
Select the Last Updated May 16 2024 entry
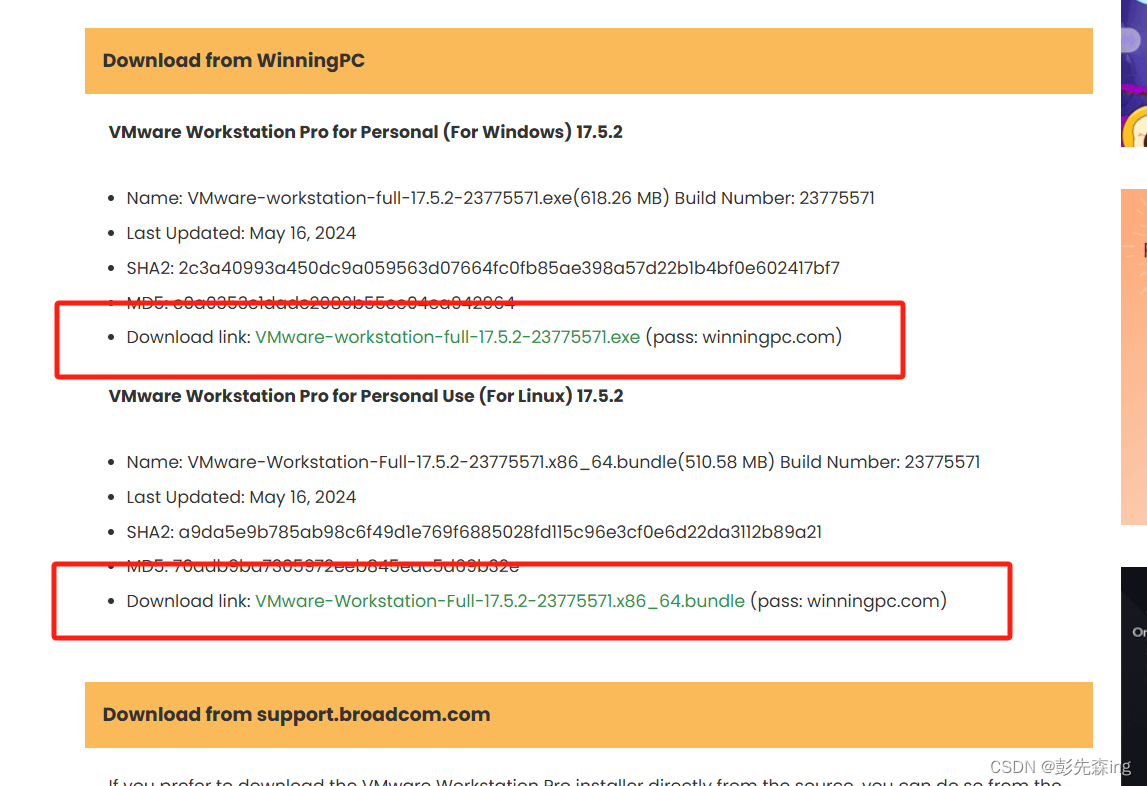pos(240,232)
